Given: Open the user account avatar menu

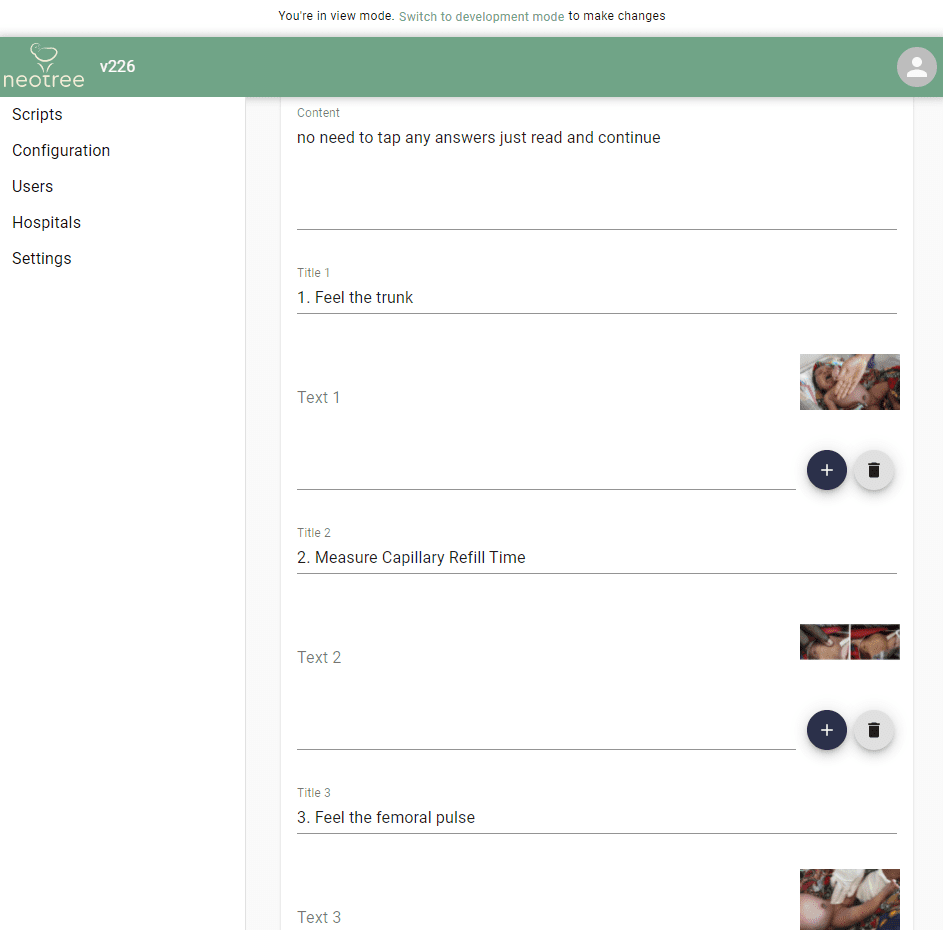Looking at the screenshot, I should (x=916, y=67).
